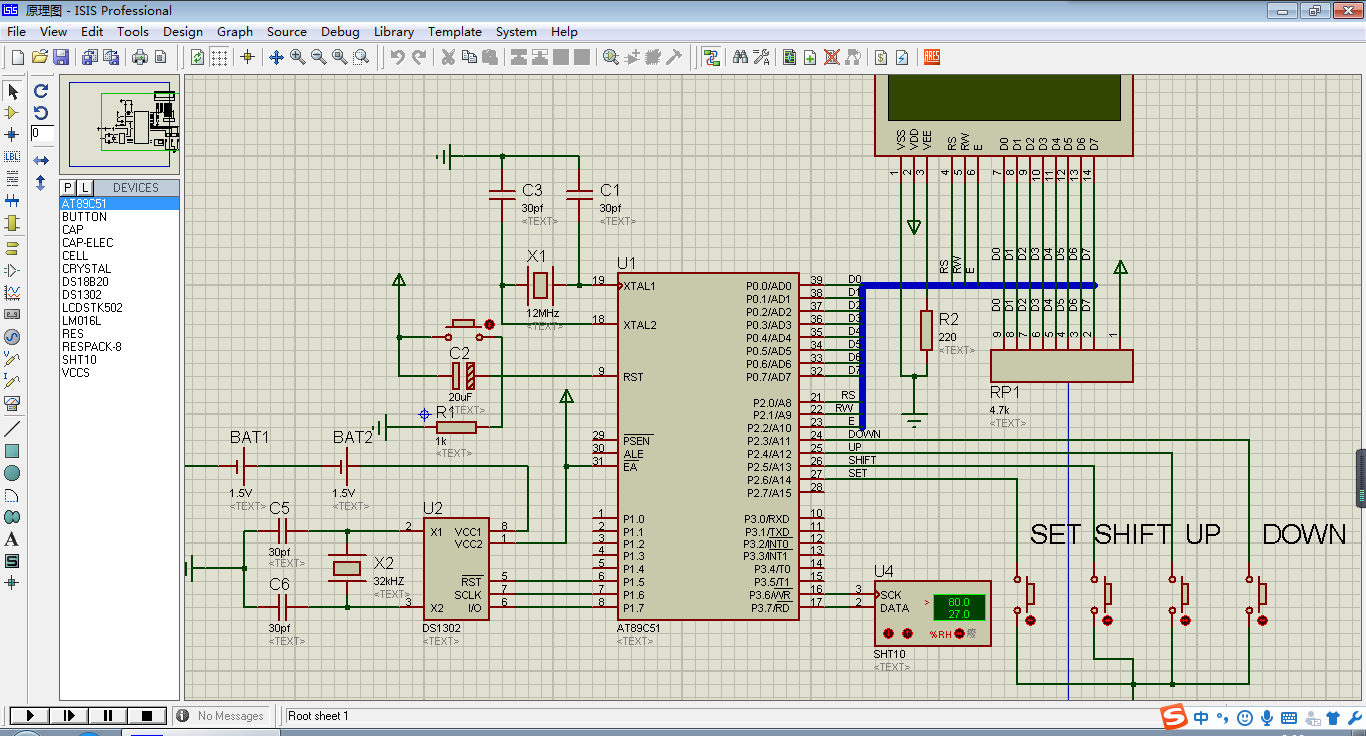
Task: Create a new design file
Action: click(x=17, y=57)
